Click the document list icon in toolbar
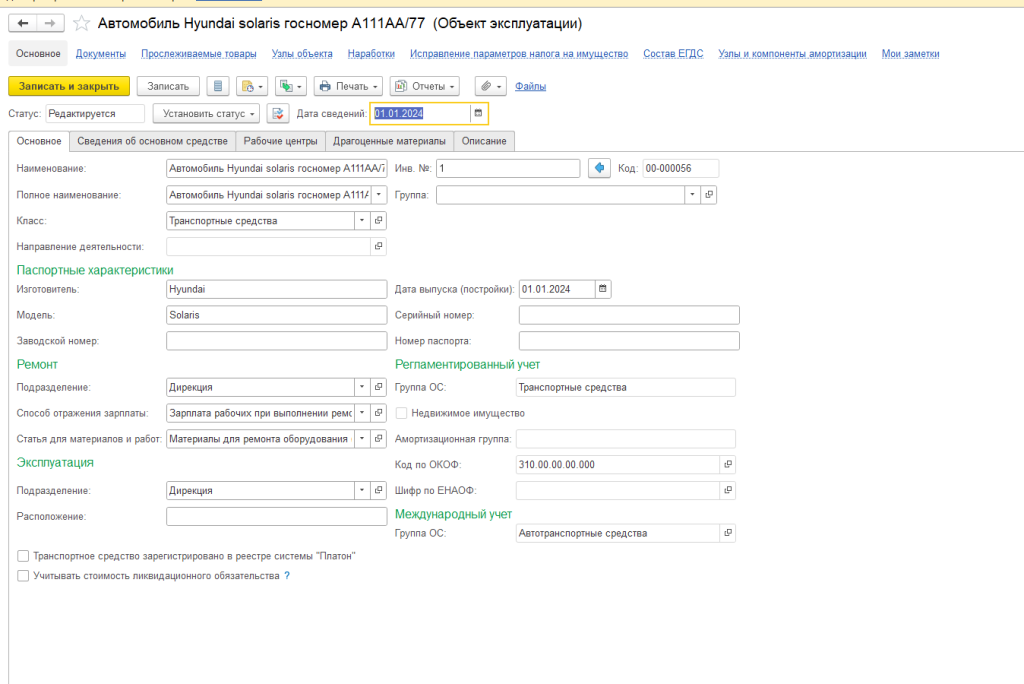Image resolution: width=1024 pixels, height=684 pixels. (218, 87)
